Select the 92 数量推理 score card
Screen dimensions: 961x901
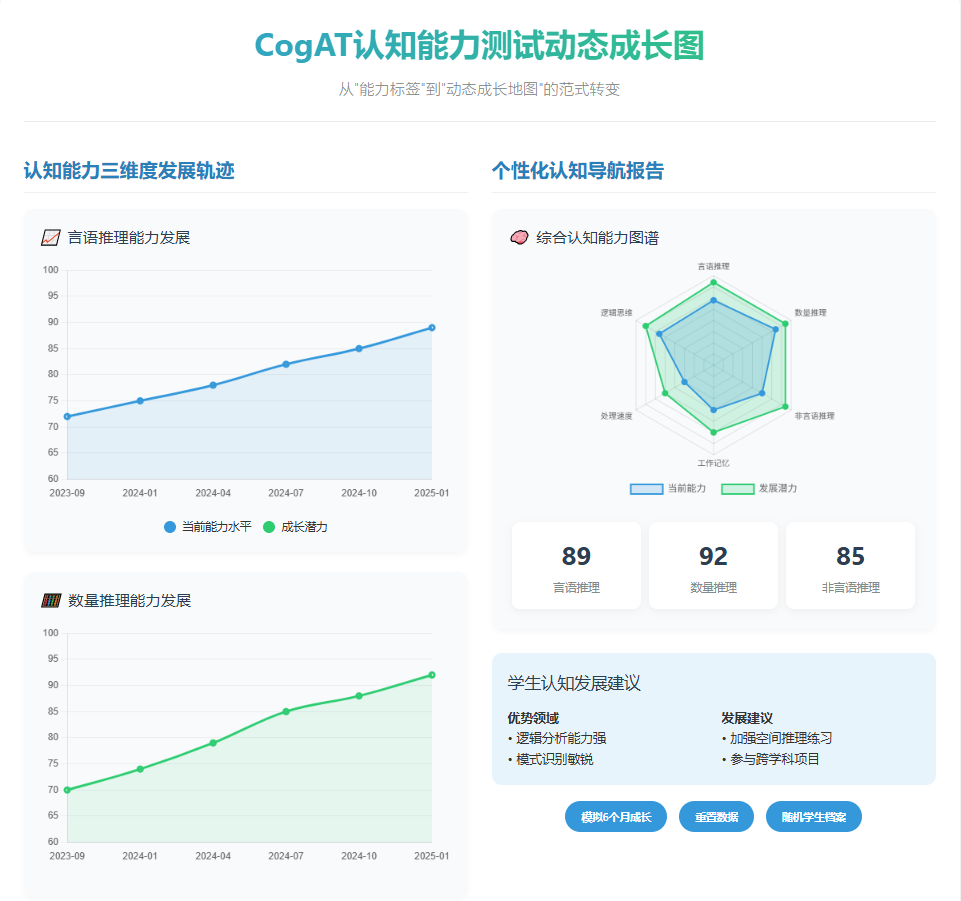(713, 566)
